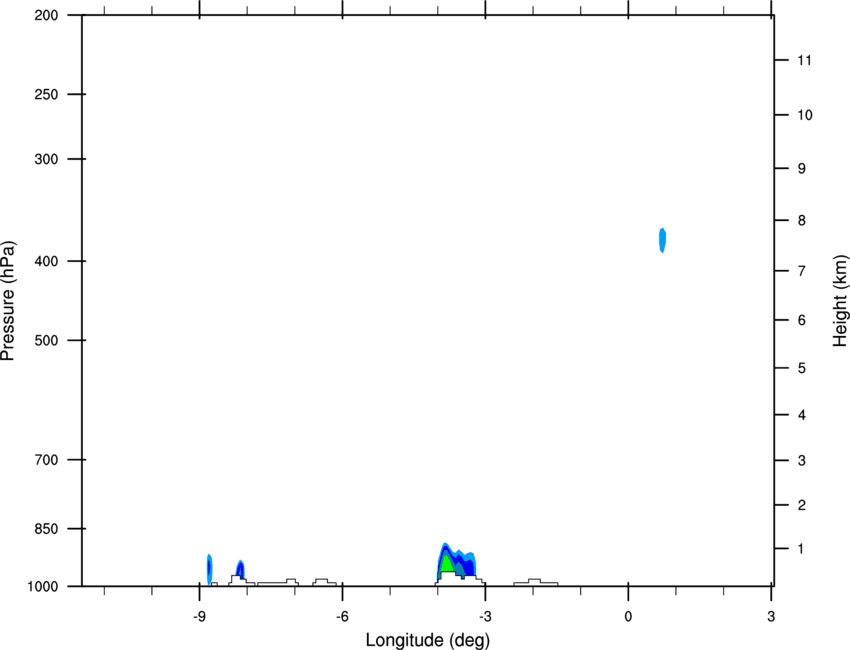The height and width of the screenshot is (650, 850).
Task: Click the 6 km height label
Action: (802, 320)
